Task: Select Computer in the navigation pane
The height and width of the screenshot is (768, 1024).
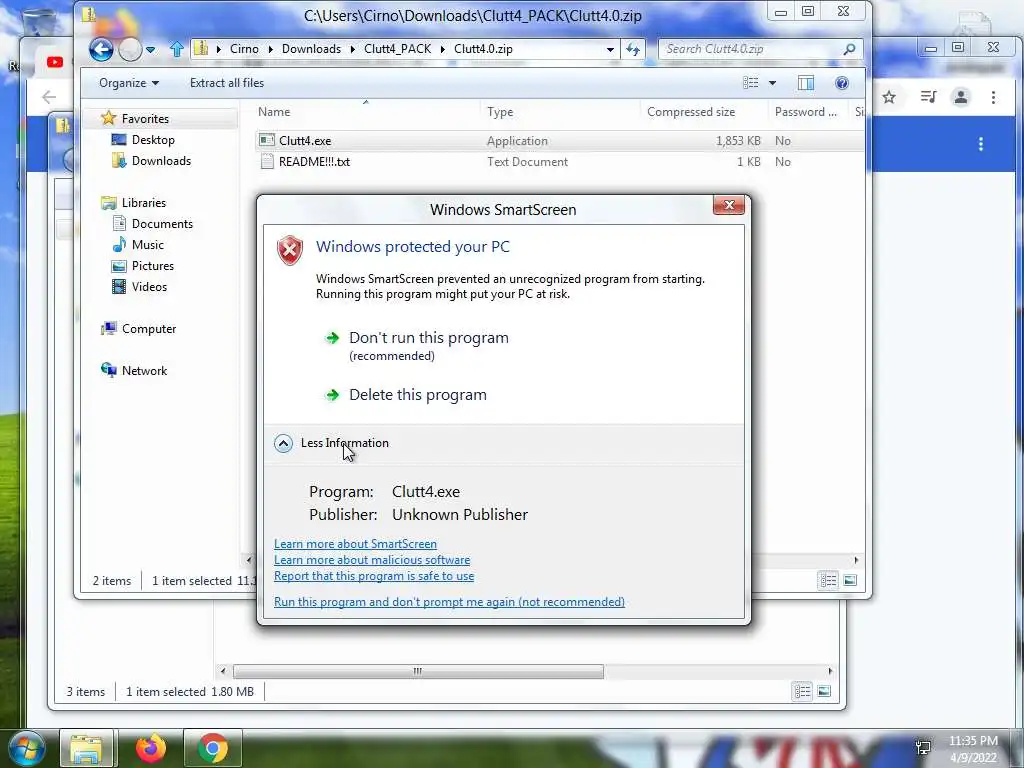Action: [149, 328]
